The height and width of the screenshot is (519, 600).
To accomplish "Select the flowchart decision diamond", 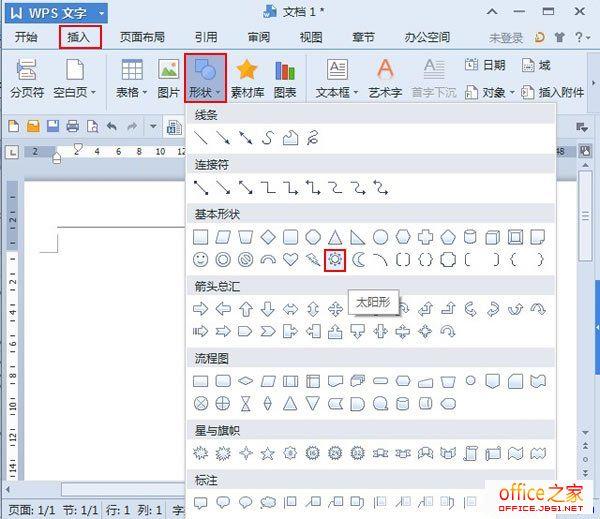I will tap(245, 381).
